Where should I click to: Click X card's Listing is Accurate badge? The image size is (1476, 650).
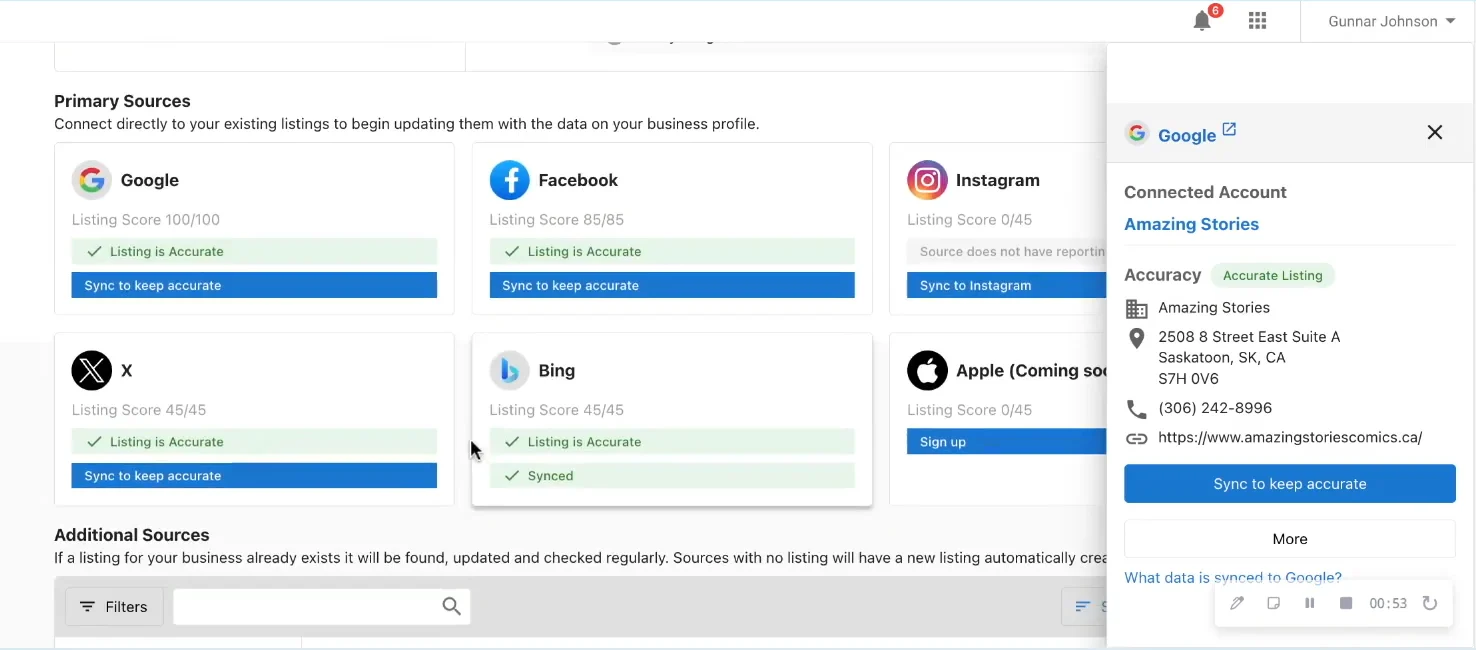(x=254, y=441)
